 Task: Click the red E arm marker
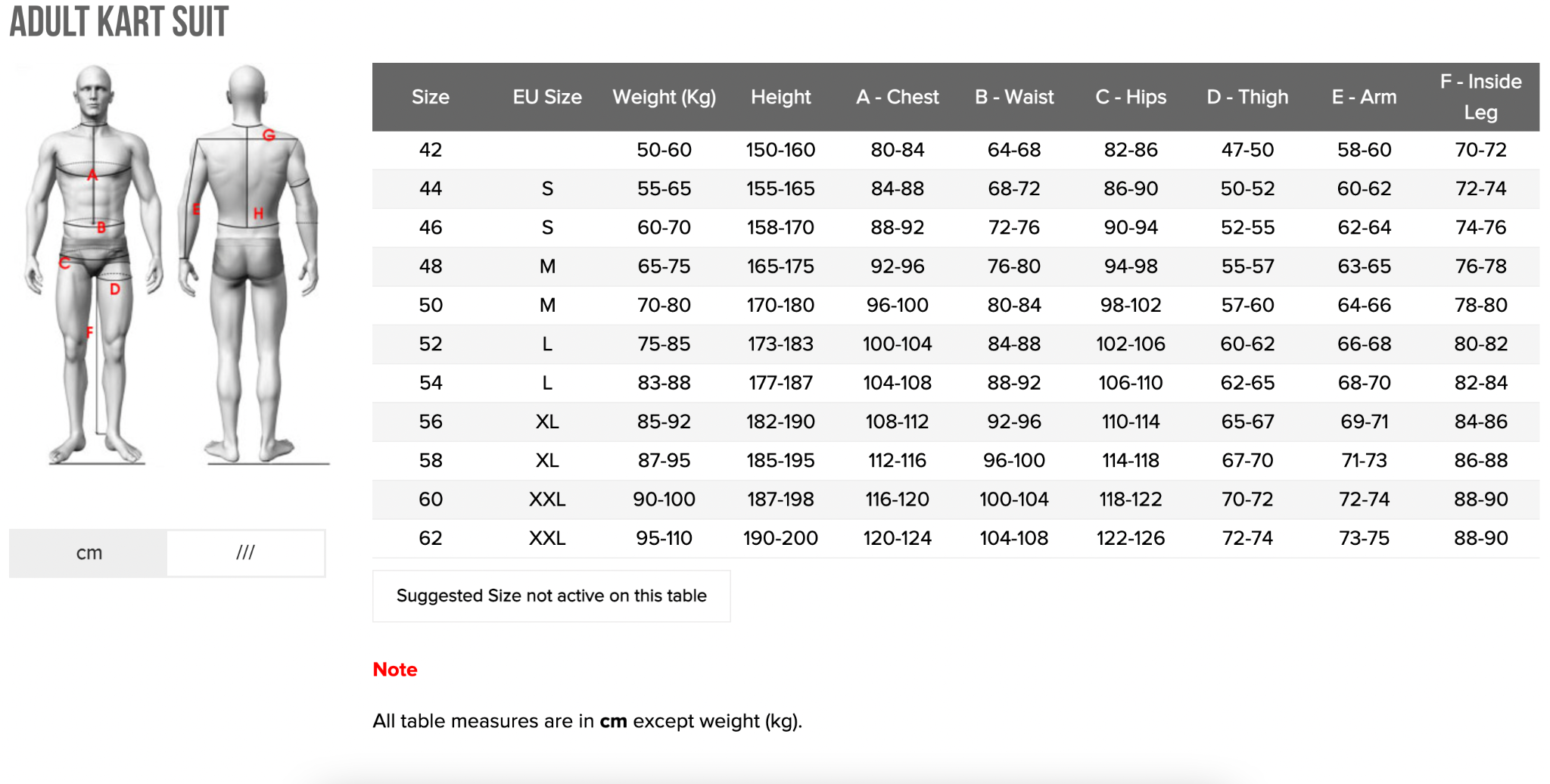point(196,210)
